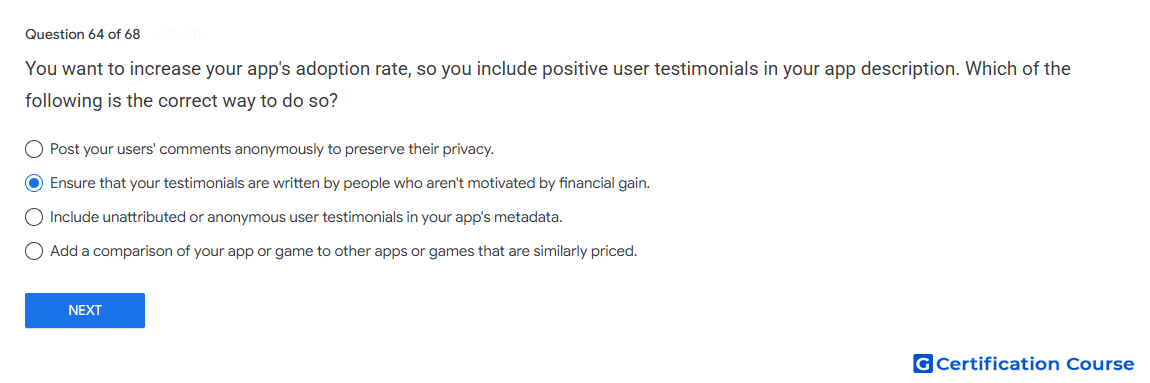Choose the 'Include unattributed or anonymous' radio option
Screen dimensions: 1150x383
(x=34, y=217)
